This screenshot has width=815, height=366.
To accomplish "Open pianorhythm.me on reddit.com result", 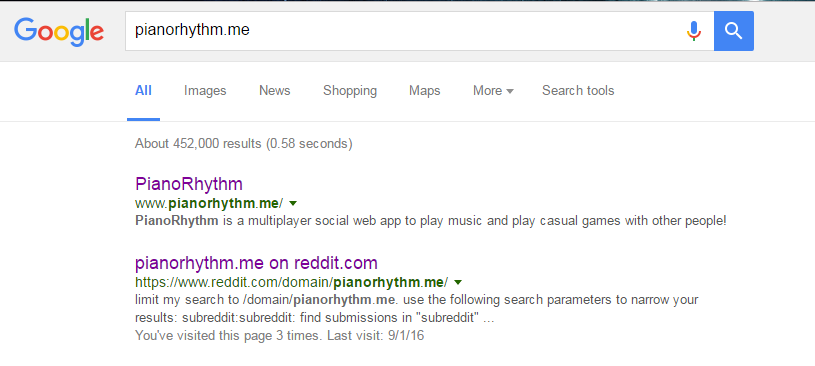I will tap(256, 263).
